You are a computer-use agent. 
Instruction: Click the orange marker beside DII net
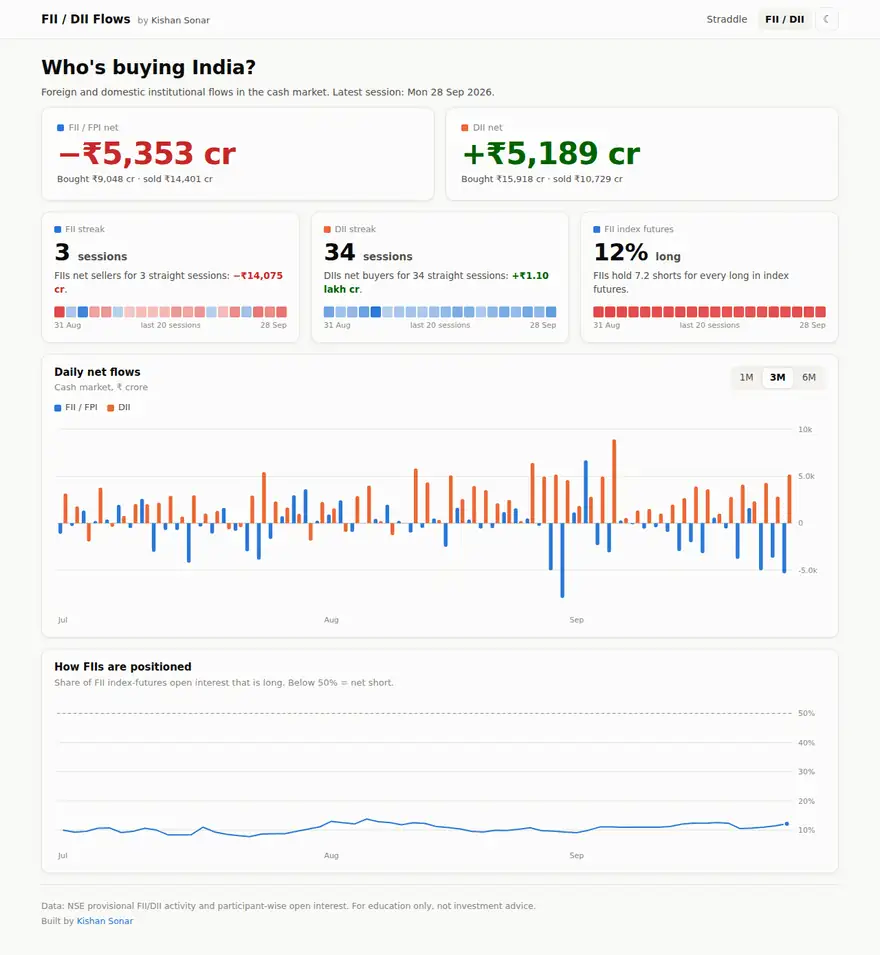click(465, 128)
